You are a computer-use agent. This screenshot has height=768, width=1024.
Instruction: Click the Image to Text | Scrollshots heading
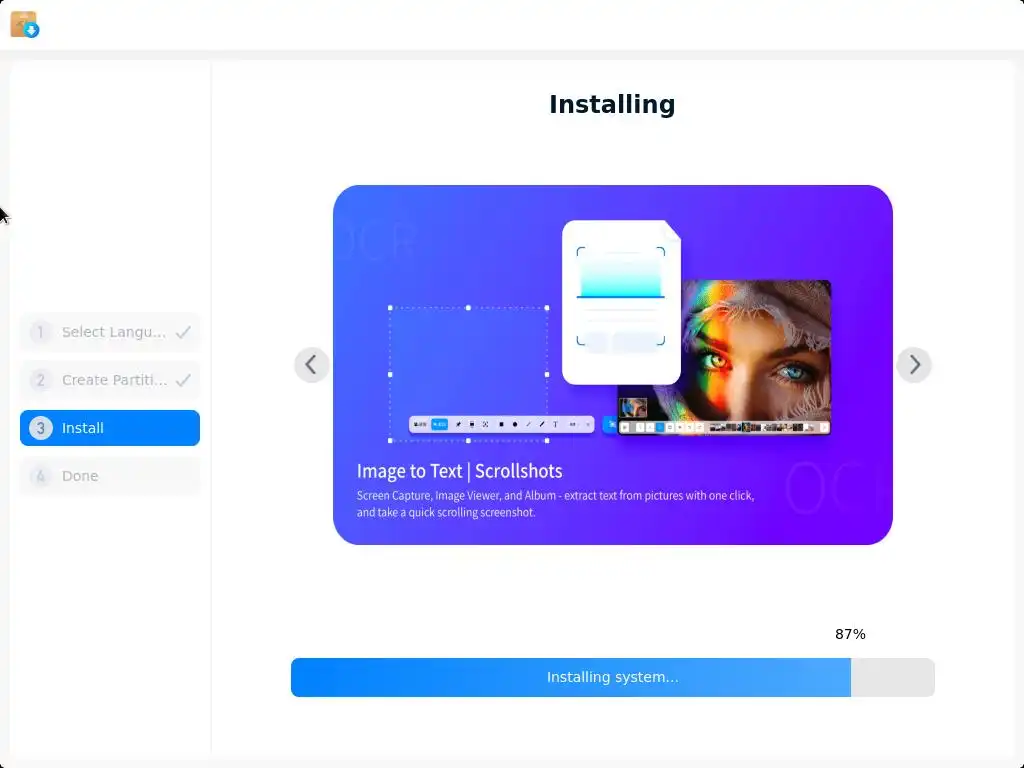(x=459, y=471)
